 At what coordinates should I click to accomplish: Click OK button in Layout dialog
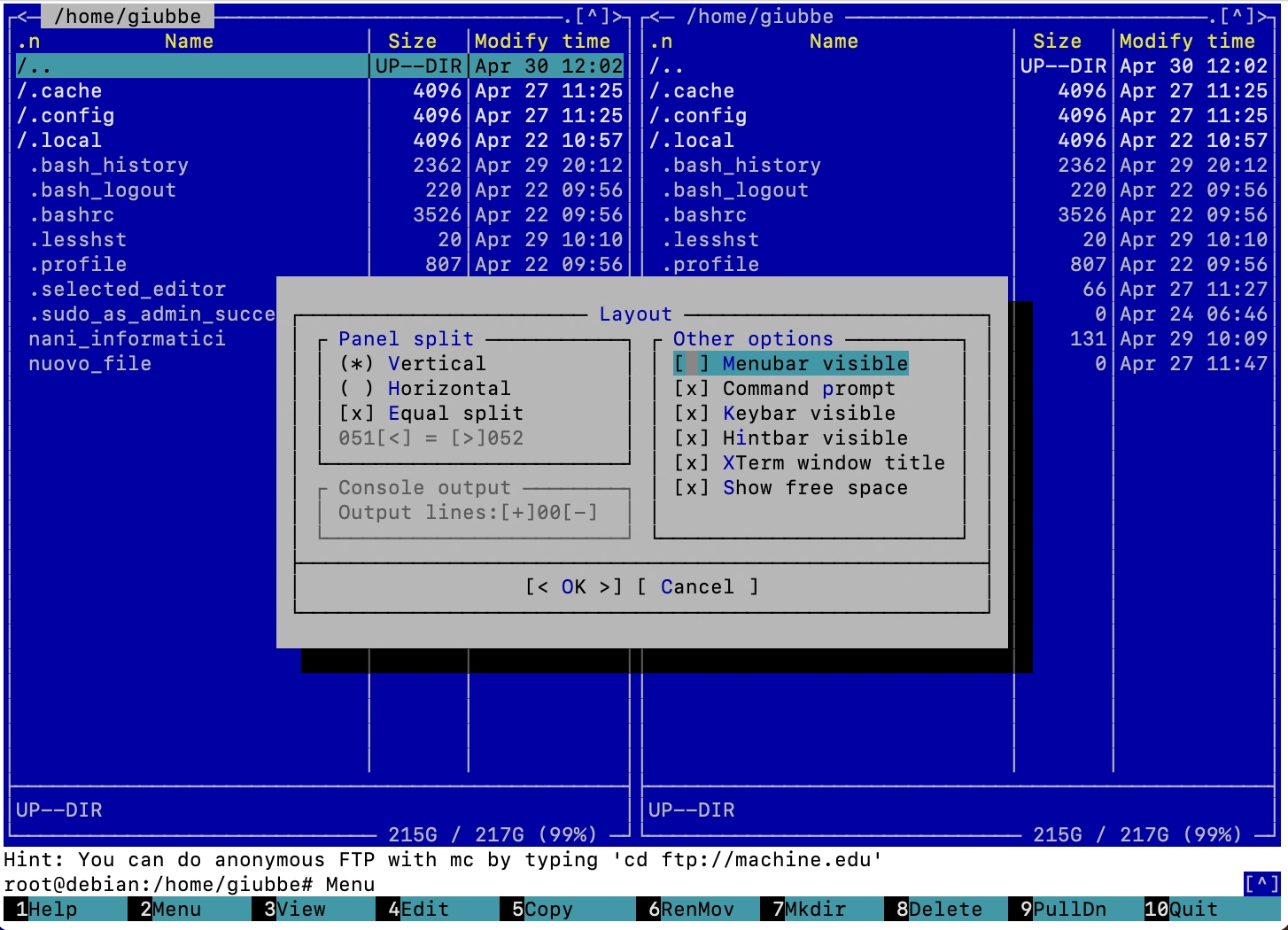click(x=573, y=587)
